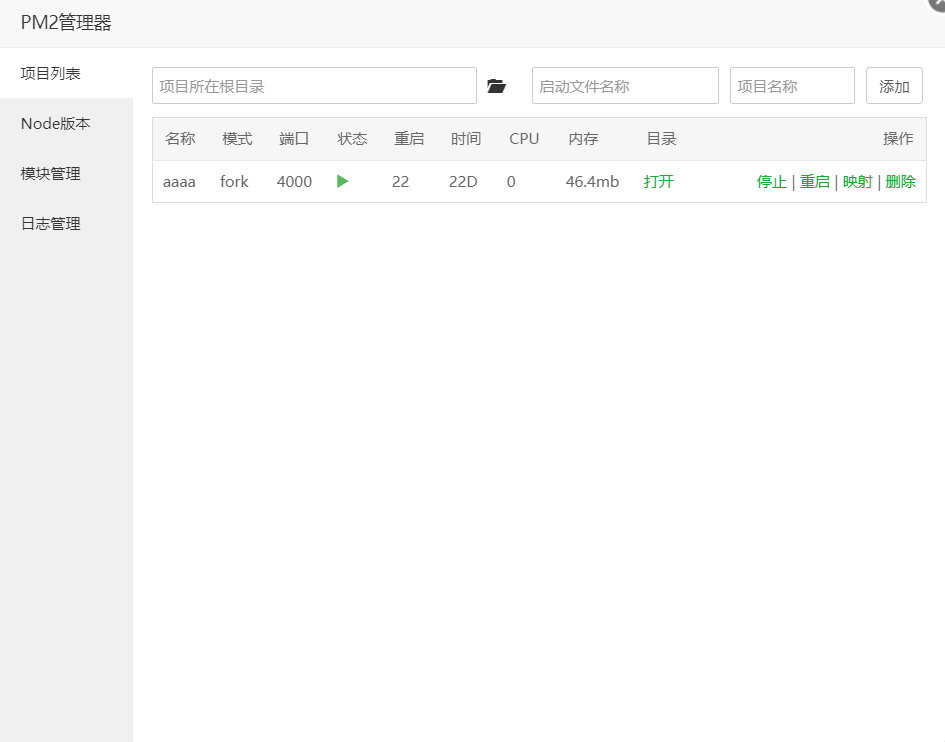Click the 内存 column header
945x742 pixels.
coord(583,139)
